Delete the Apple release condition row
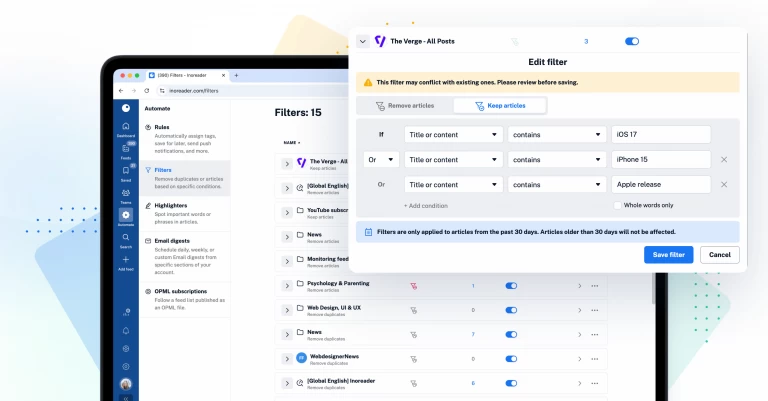Viewport: 768px width, 401px height. [x=724, y=184]
